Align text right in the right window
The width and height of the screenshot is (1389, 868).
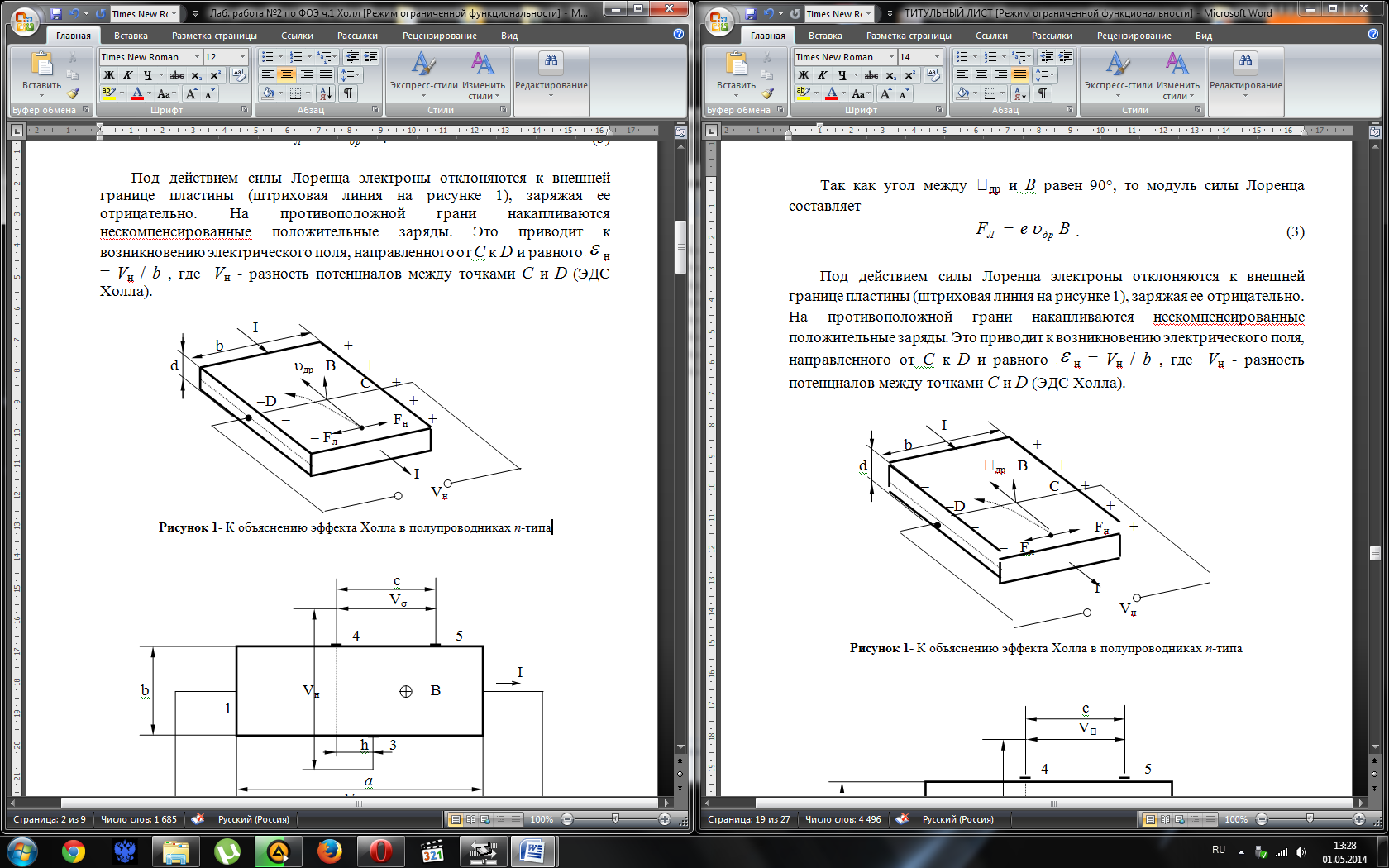(x=1001, y=75)
